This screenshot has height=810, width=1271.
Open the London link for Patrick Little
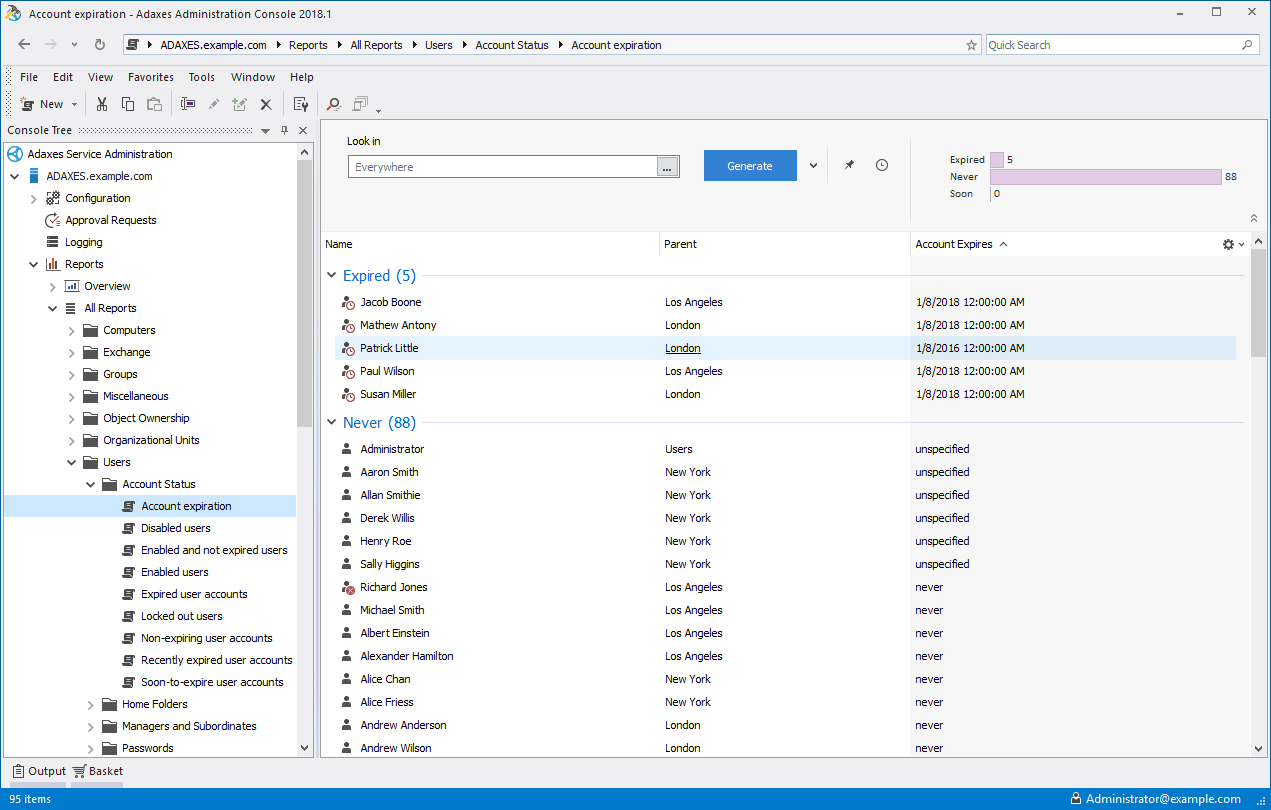click(x=683, y=348)
